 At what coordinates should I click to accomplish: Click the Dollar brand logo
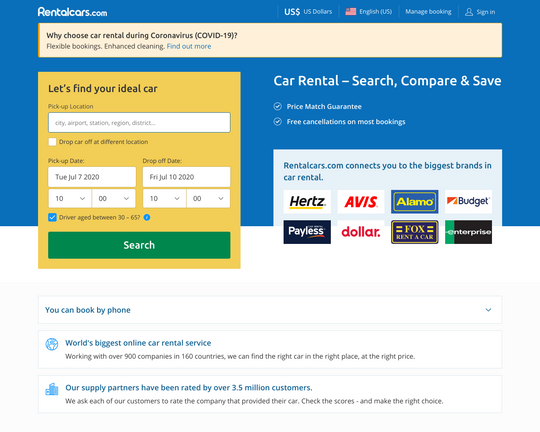361,232
